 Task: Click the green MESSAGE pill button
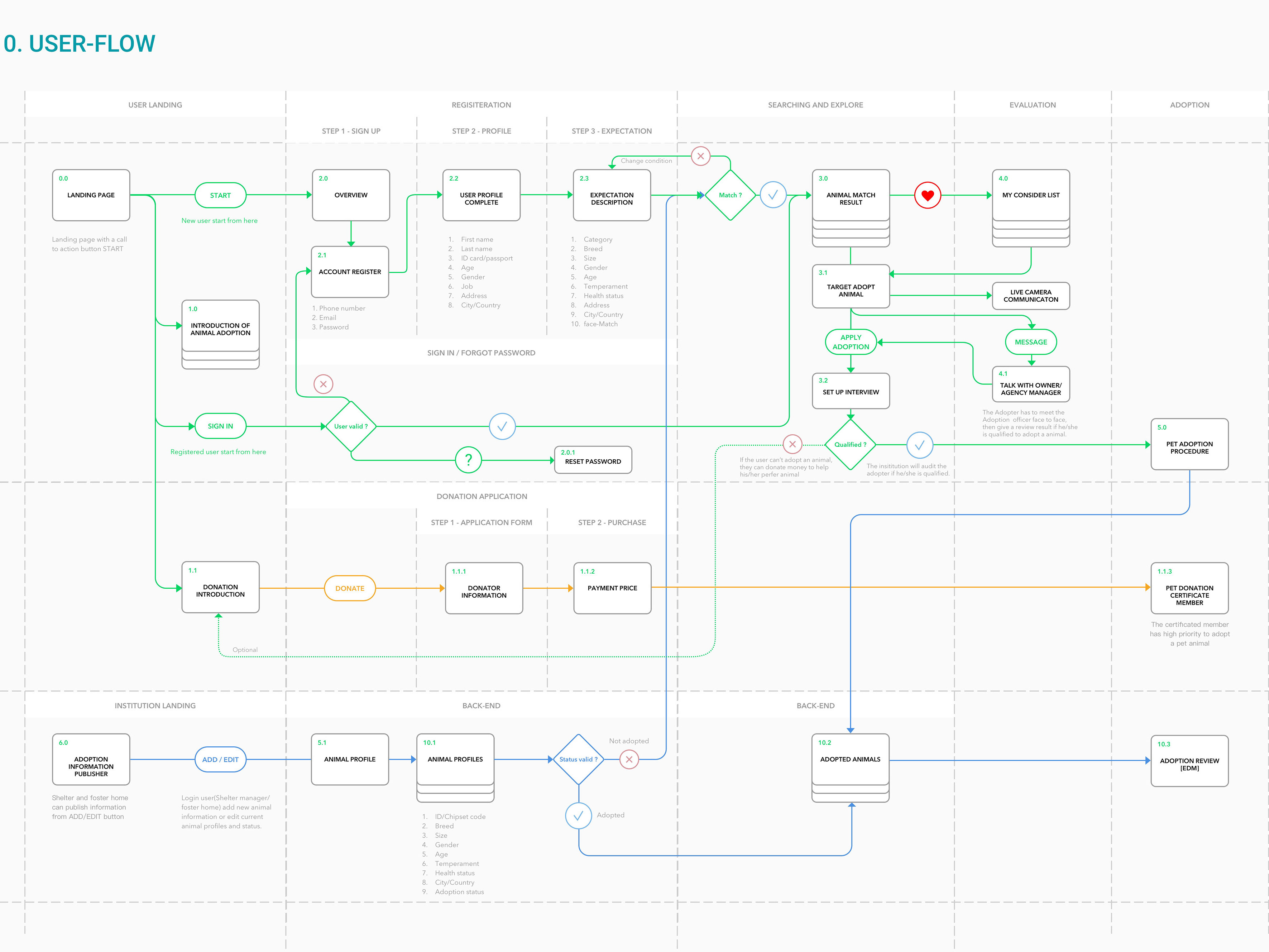pyautogui.click(x=1031, y=342)
